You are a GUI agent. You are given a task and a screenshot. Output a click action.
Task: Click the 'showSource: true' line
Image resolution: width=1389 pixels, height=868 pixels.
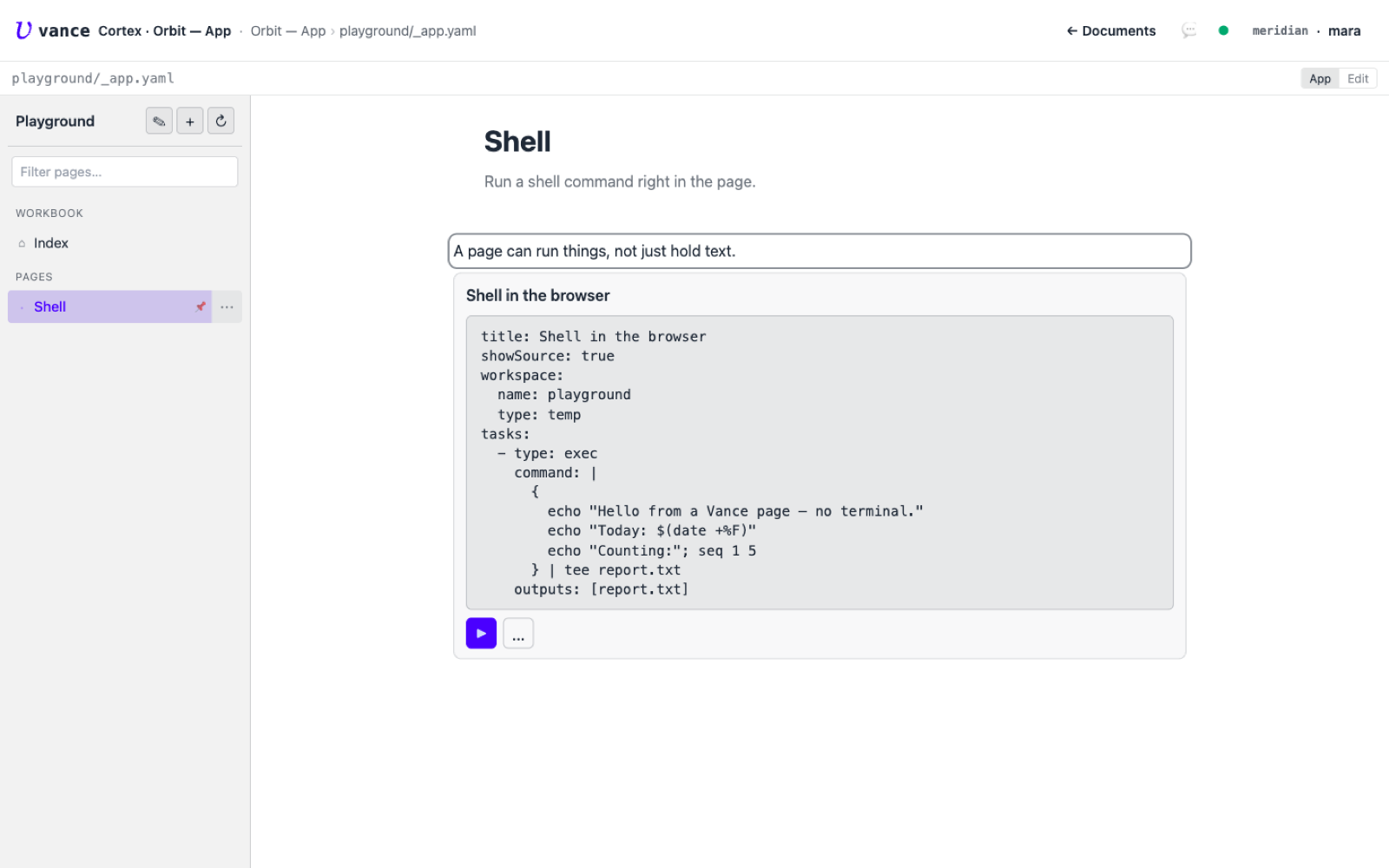pos(548,356)
